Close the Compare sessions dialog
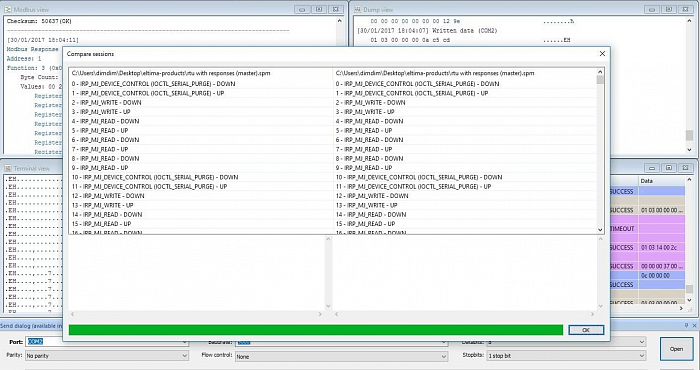 pos(602,54)
